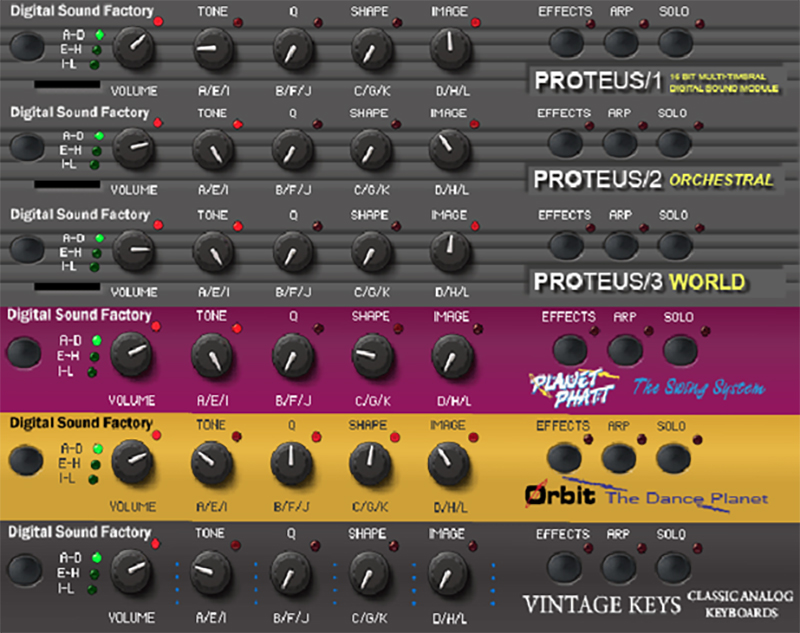Adjust the Proteus/3 Tone A/E/I knob
This screenshot has height=633, width=800.
pyautogui.click(x=213, y=251)
